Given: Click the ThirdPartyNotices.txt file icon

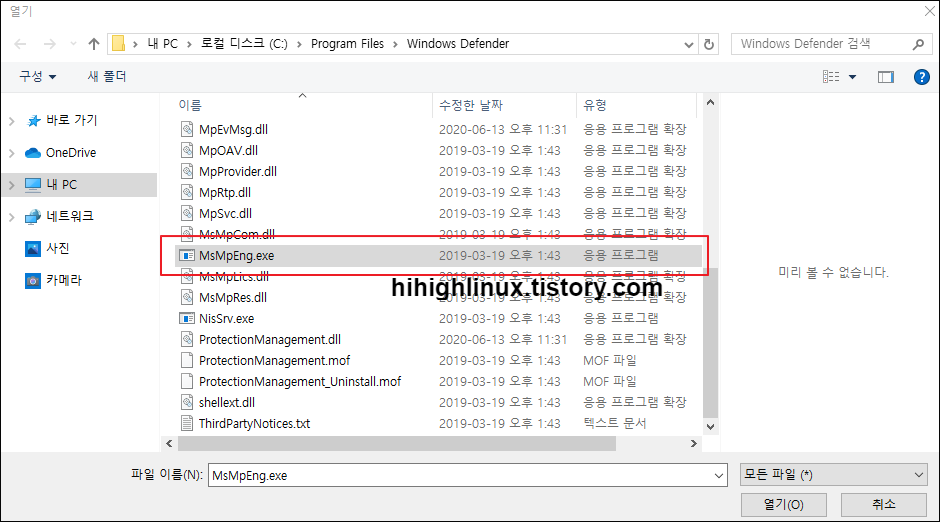Looking at the screenshot, I should pos(187,423).
